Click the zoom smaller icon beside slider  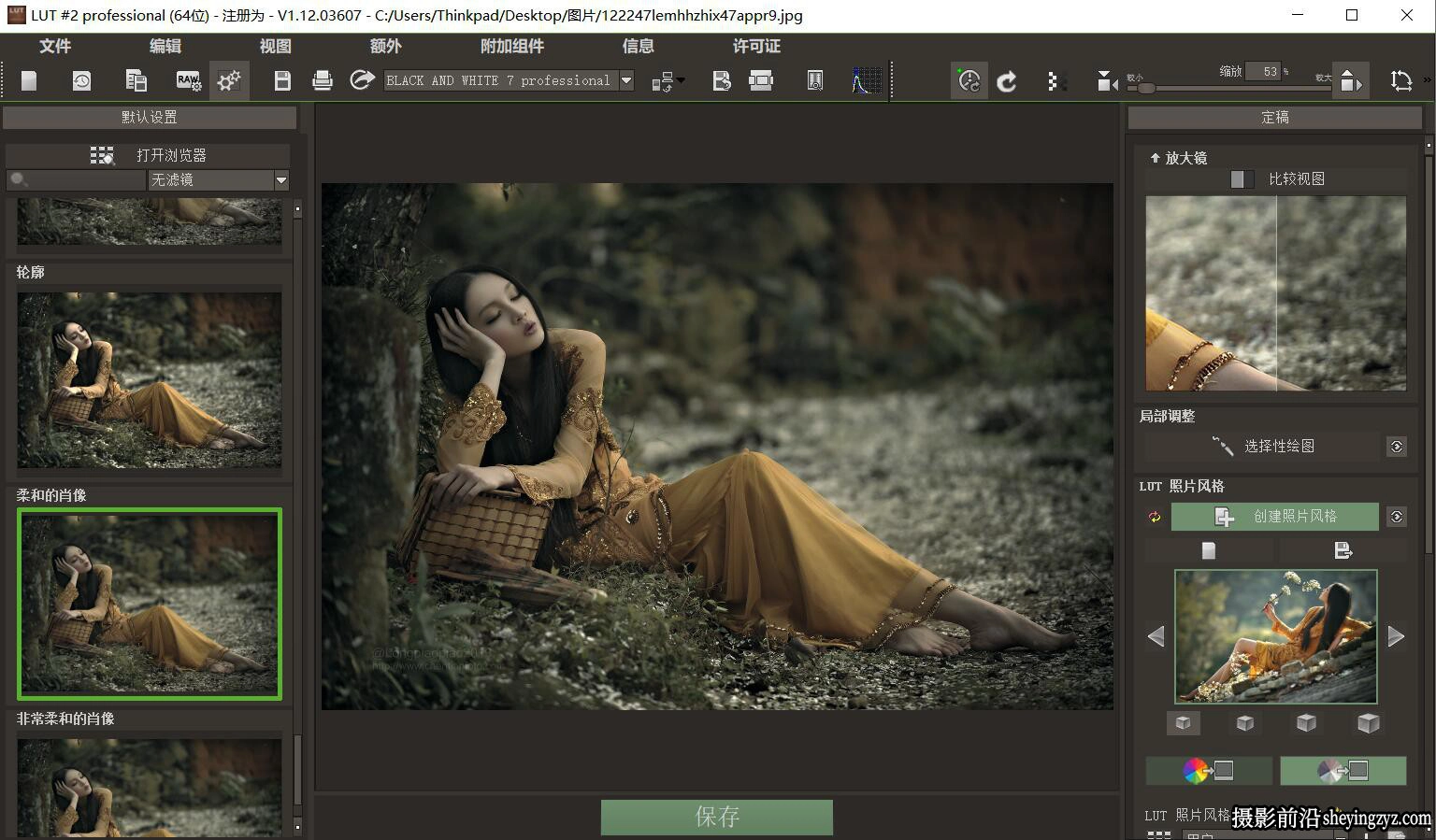(x=1106, y=82)
